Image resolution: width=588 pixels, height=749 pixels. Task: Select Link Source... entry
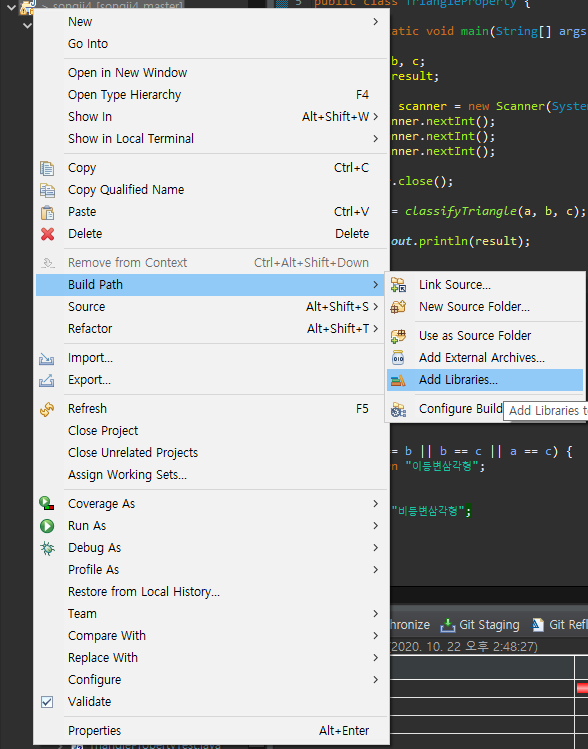click(x=485, y=285)
